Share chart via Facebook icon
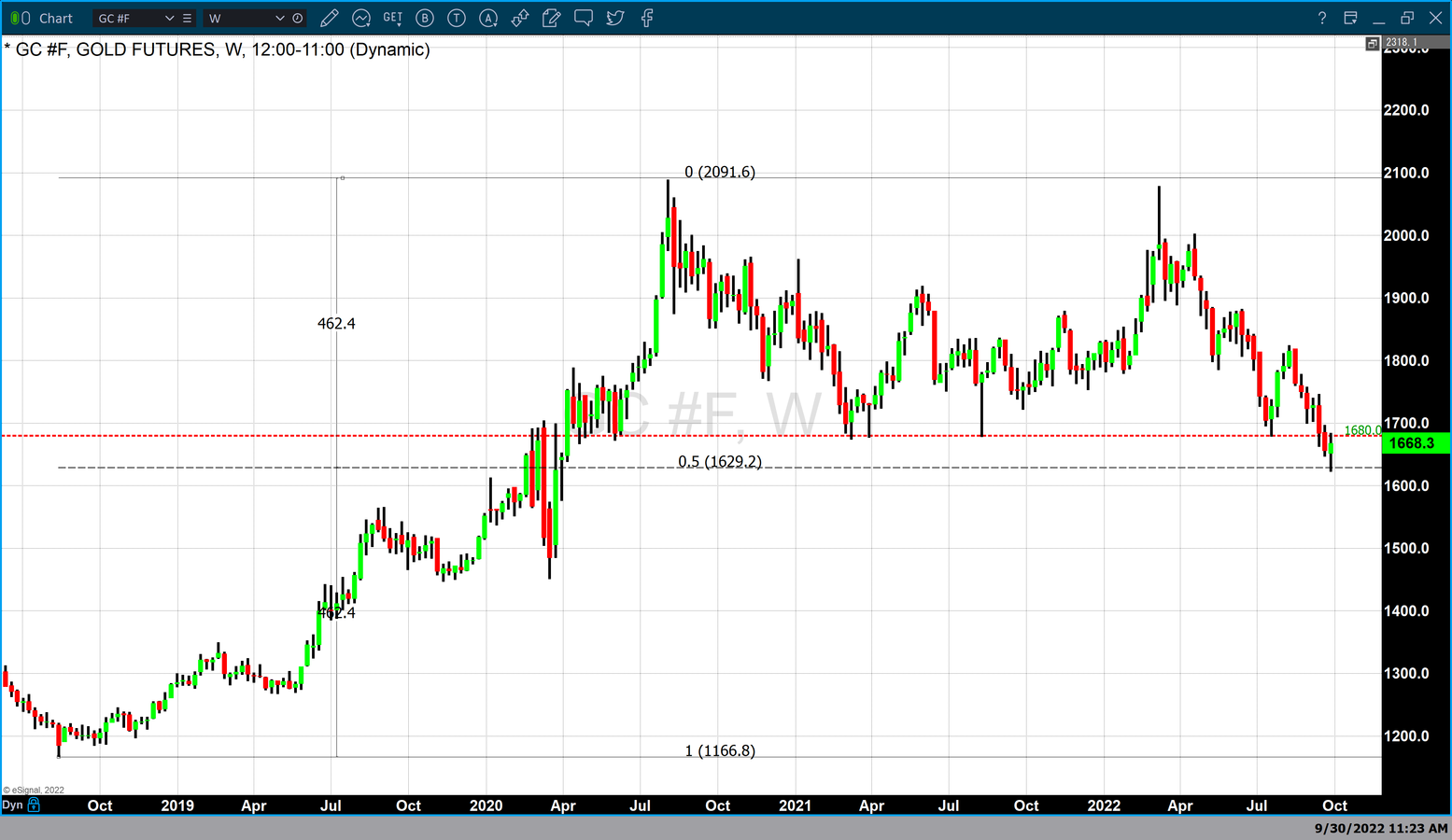This screenshot has height=840, width=1452. [x=647, y=18]
